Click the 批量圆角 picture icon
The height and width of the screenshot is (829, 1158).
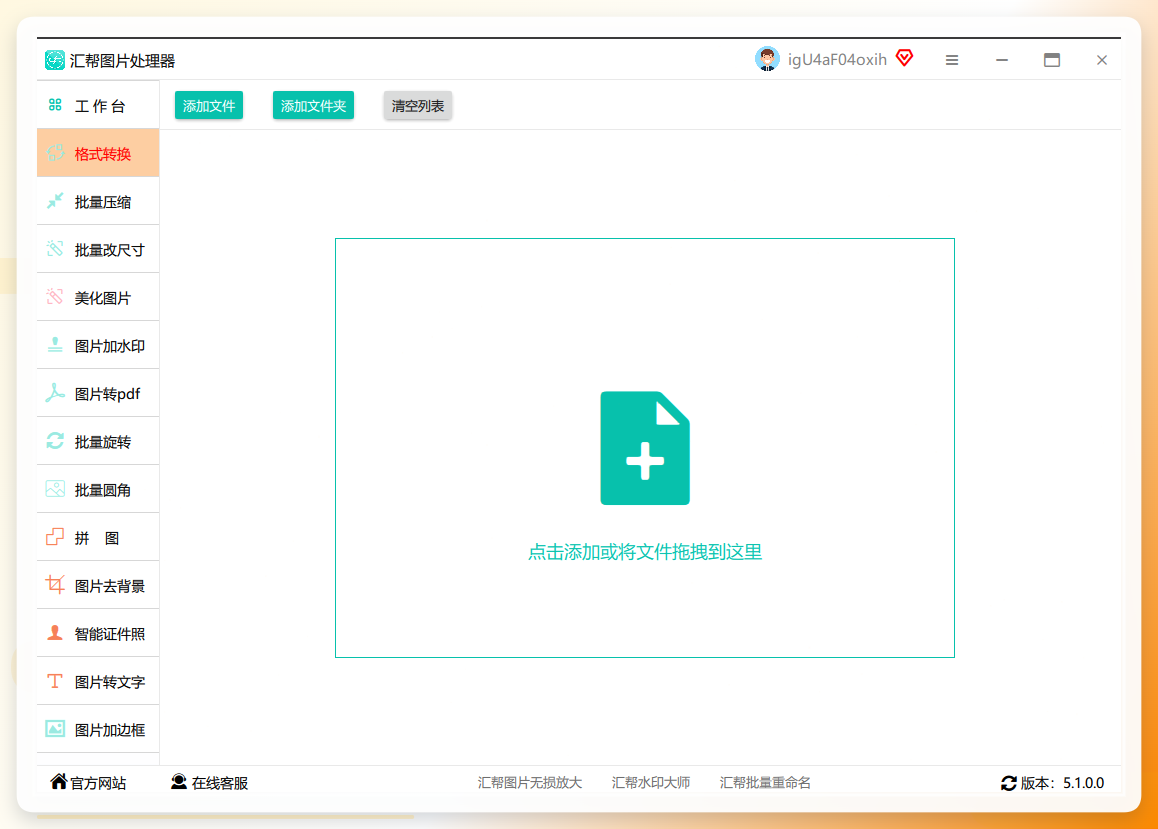point(55,489)
